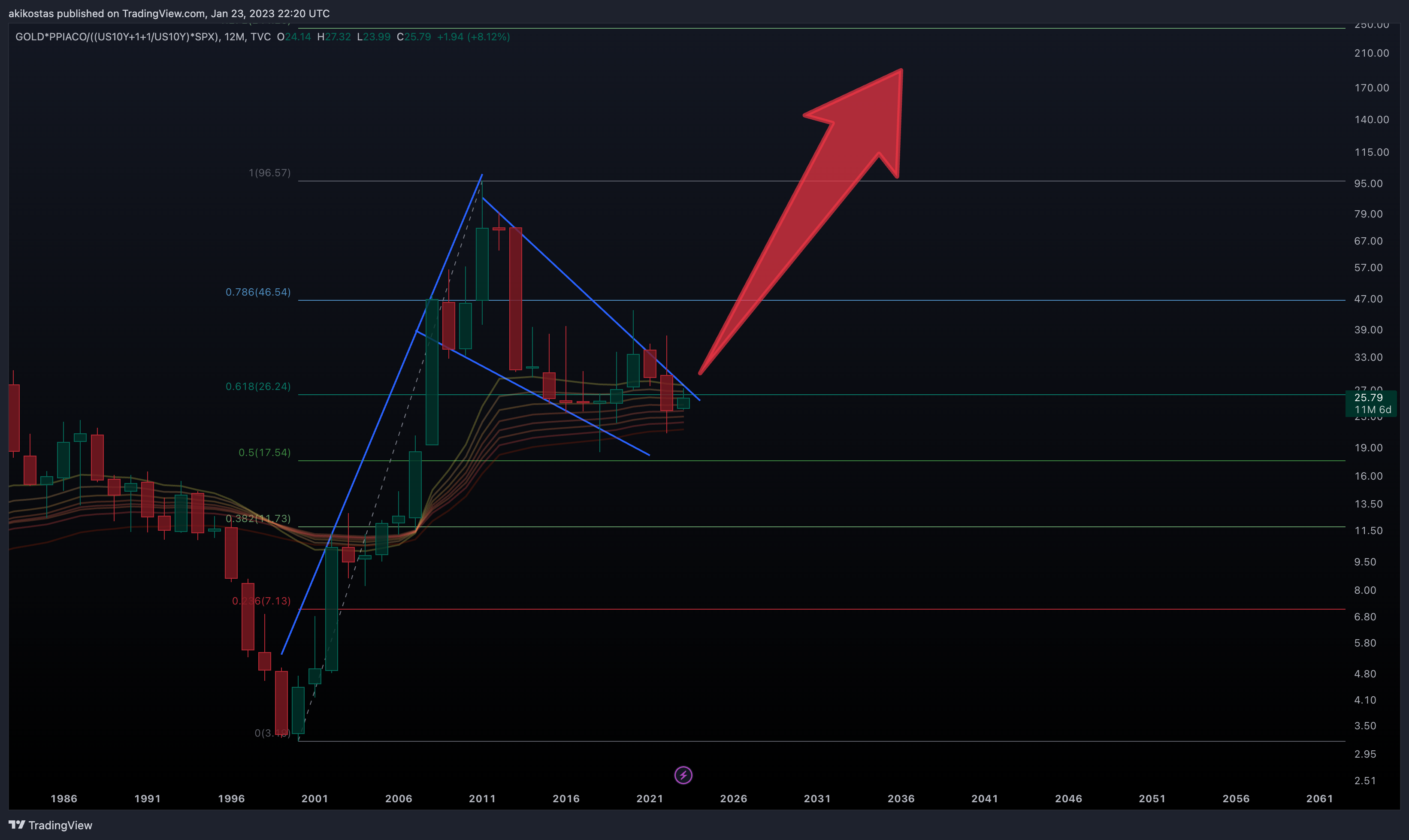This screenshot has height=840, width=1409.
Task: Click the high value H27.32 in header
Action: pos(334,37)
